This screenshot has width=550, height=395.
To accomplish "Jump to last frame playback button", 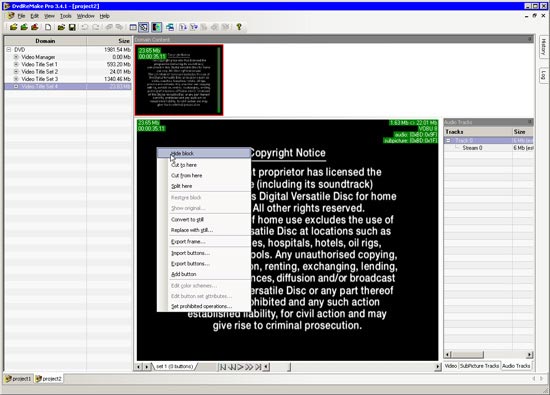I will (258, 367).
